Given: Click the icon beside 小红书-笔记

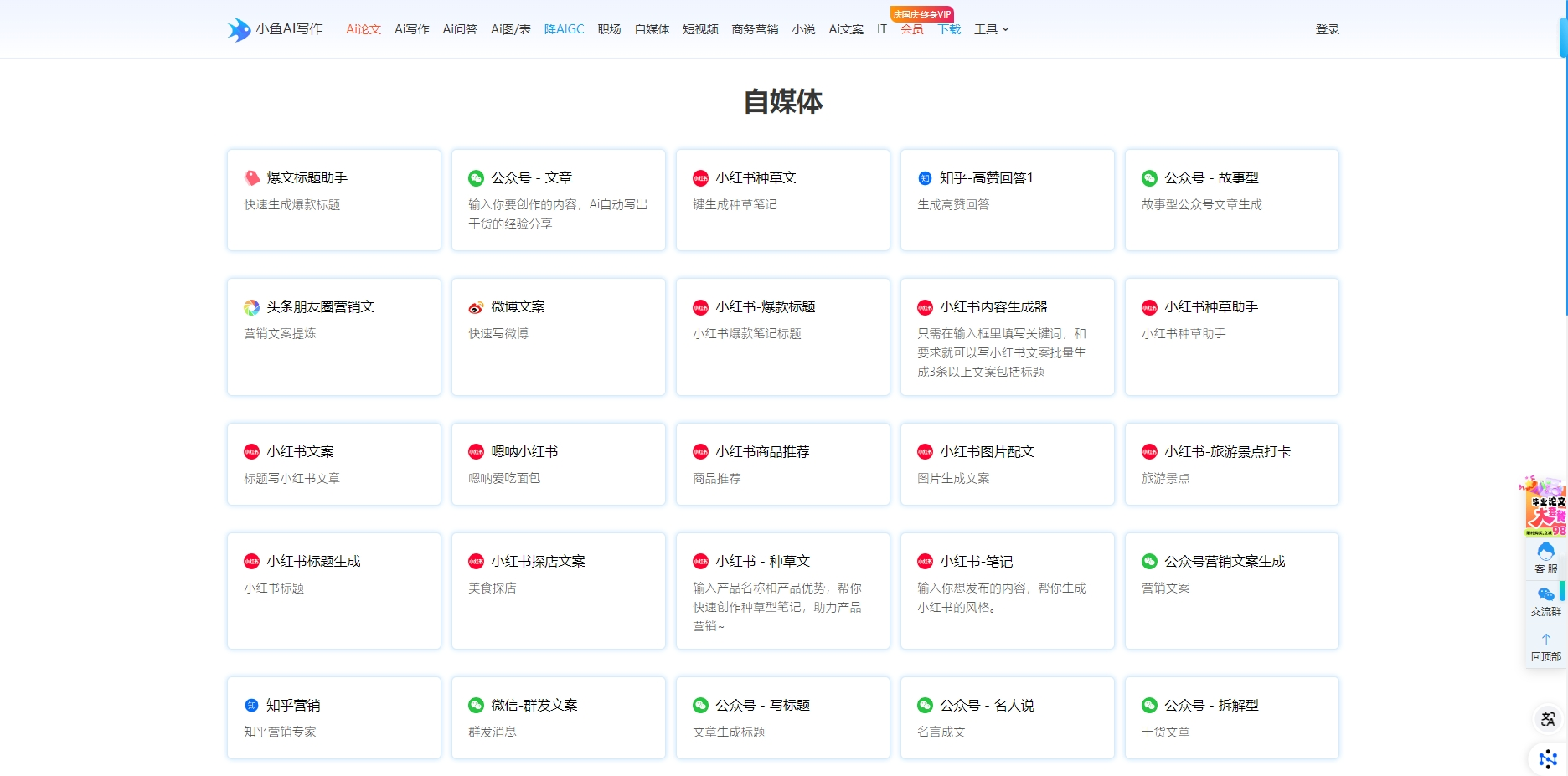Looking at the screenshot, I should pos(925,562).
